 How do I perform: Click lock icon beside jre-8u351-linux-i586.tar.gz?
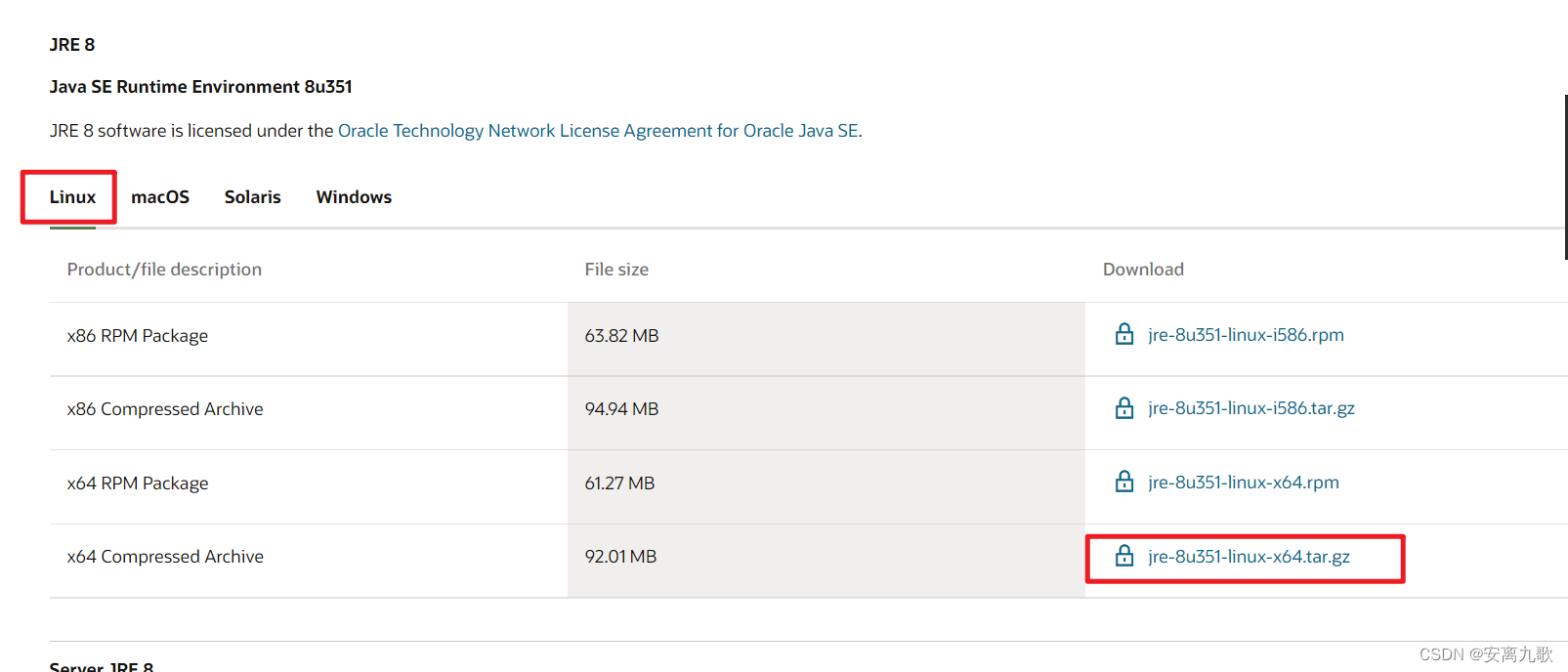point(1124,407)
